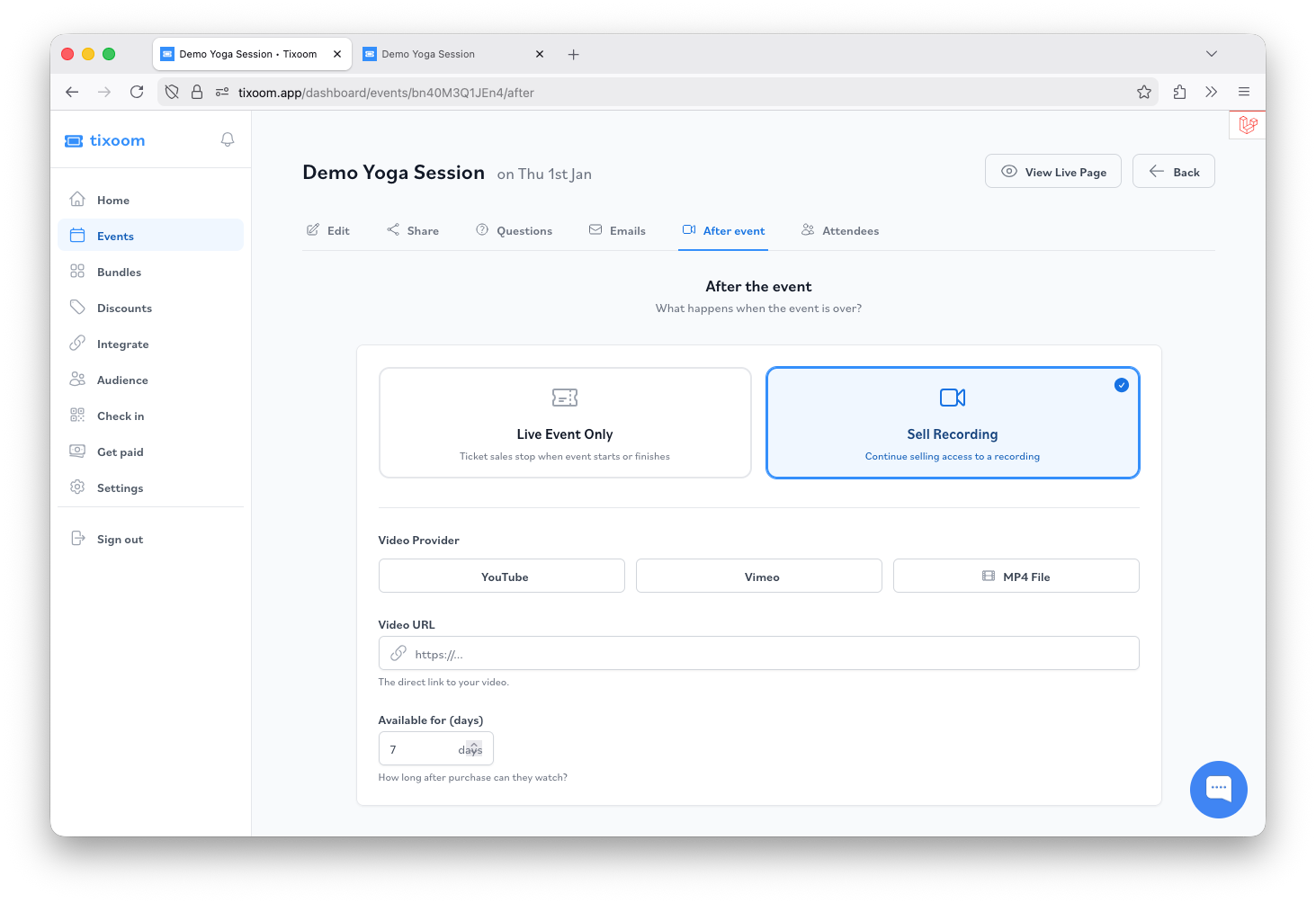The image size is (1316, 903).
Task: Click the Tixoom logo in sidebar
Action: 105,140
